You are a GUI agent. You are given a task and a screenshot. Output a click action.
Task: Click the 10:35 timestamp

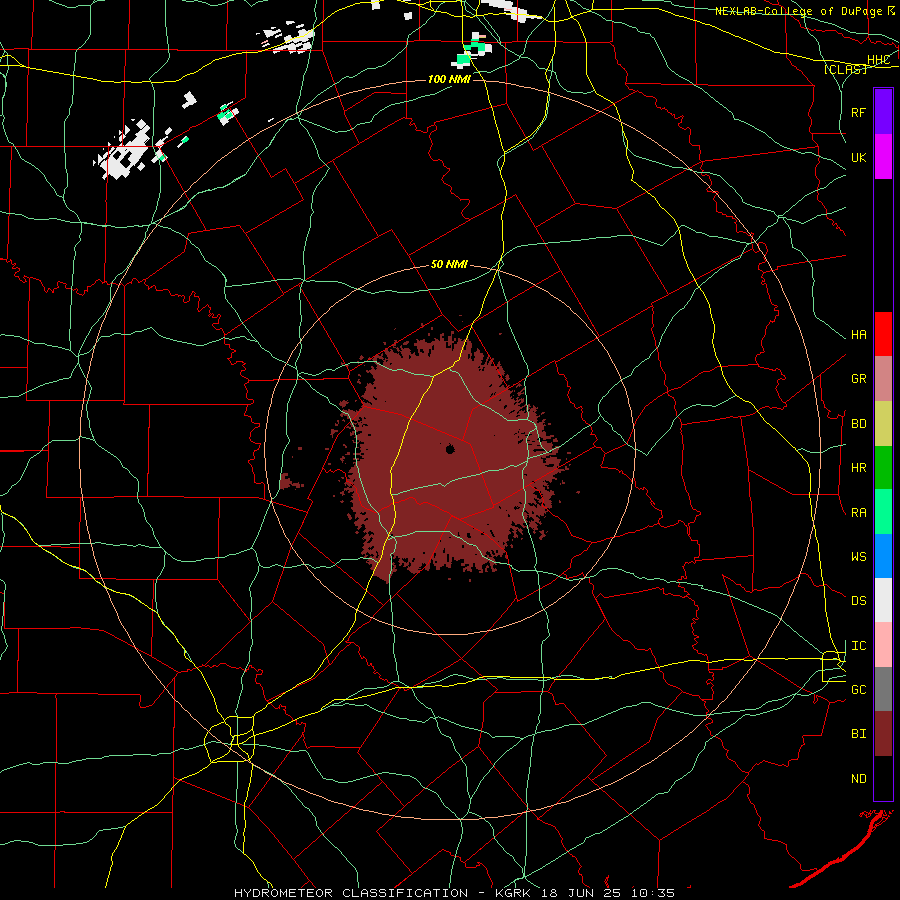coord(654,893)
